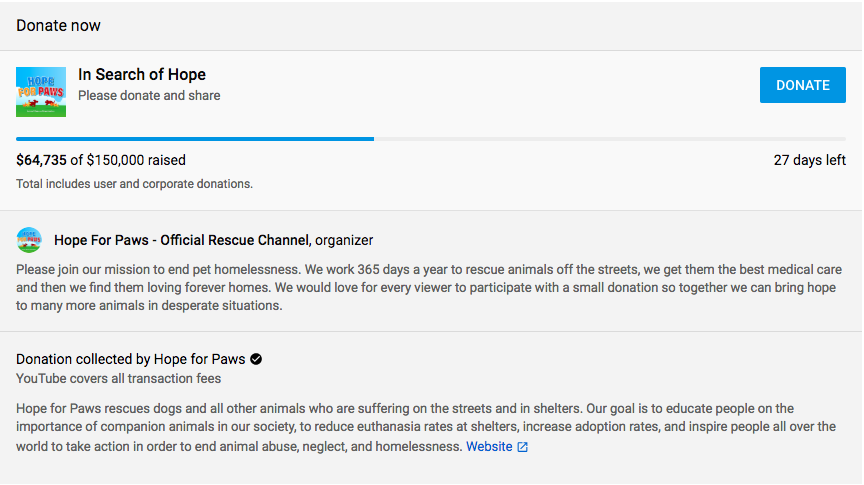Click the "Donate now" header

pos(58,25)
